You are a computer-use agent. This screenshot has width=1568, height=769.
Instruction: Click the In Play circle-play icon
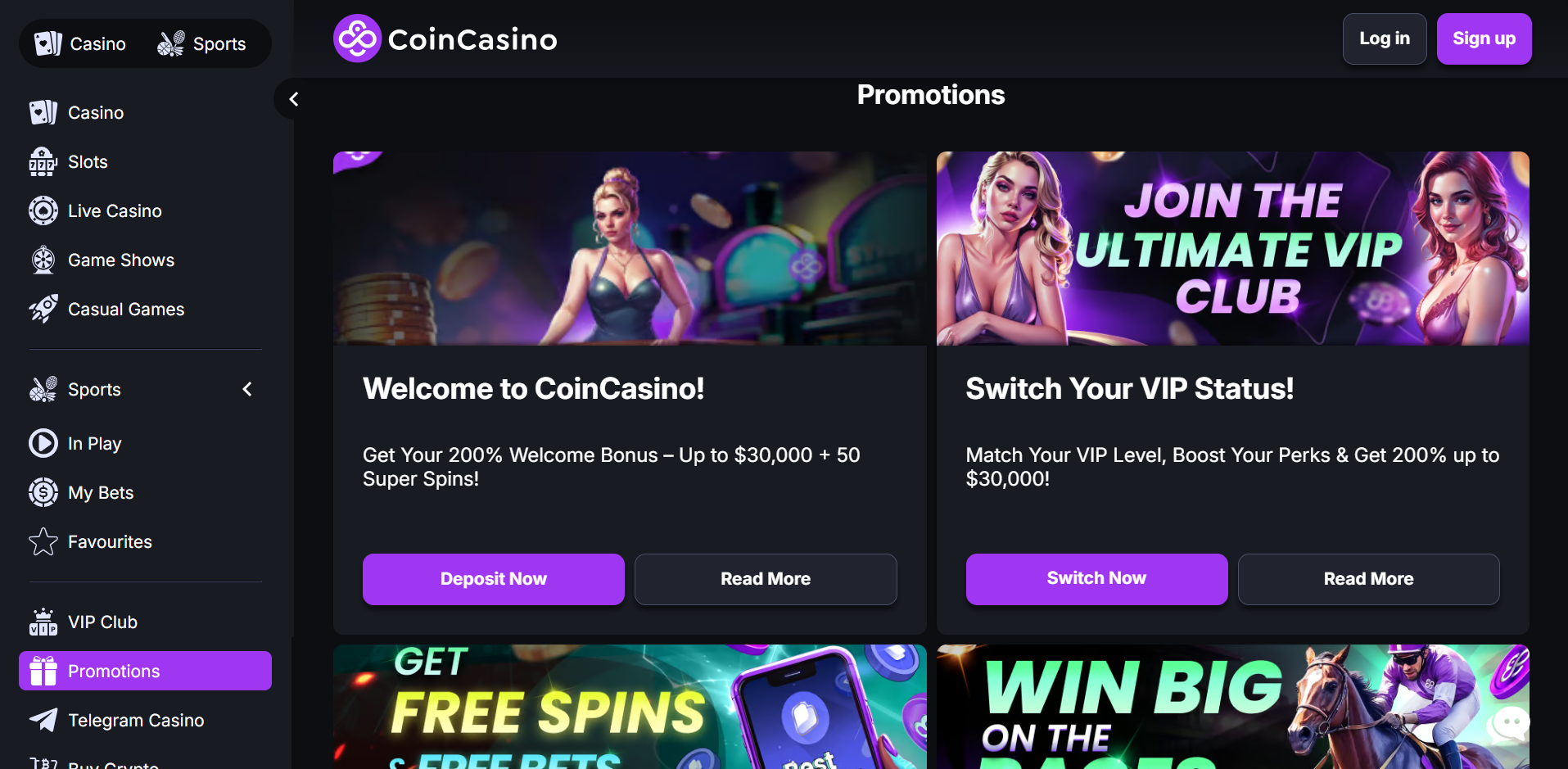43,444
